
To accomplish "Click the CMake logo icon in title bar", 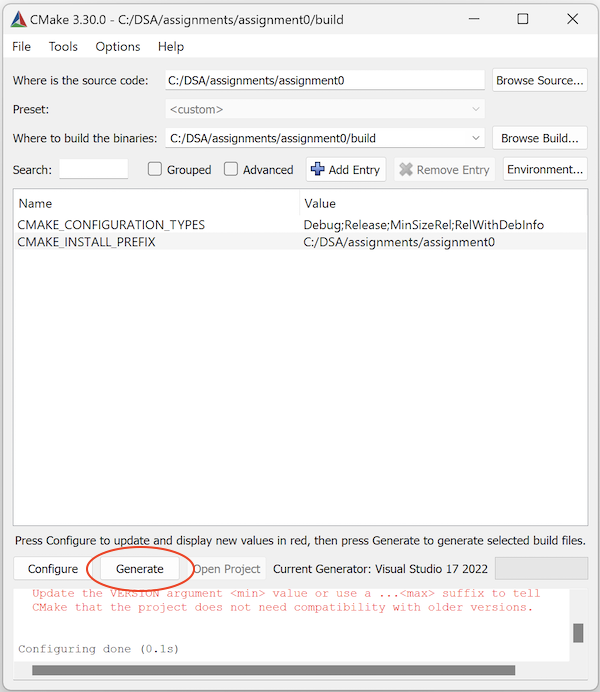I will pyautogui.click(x=19, y=19).
